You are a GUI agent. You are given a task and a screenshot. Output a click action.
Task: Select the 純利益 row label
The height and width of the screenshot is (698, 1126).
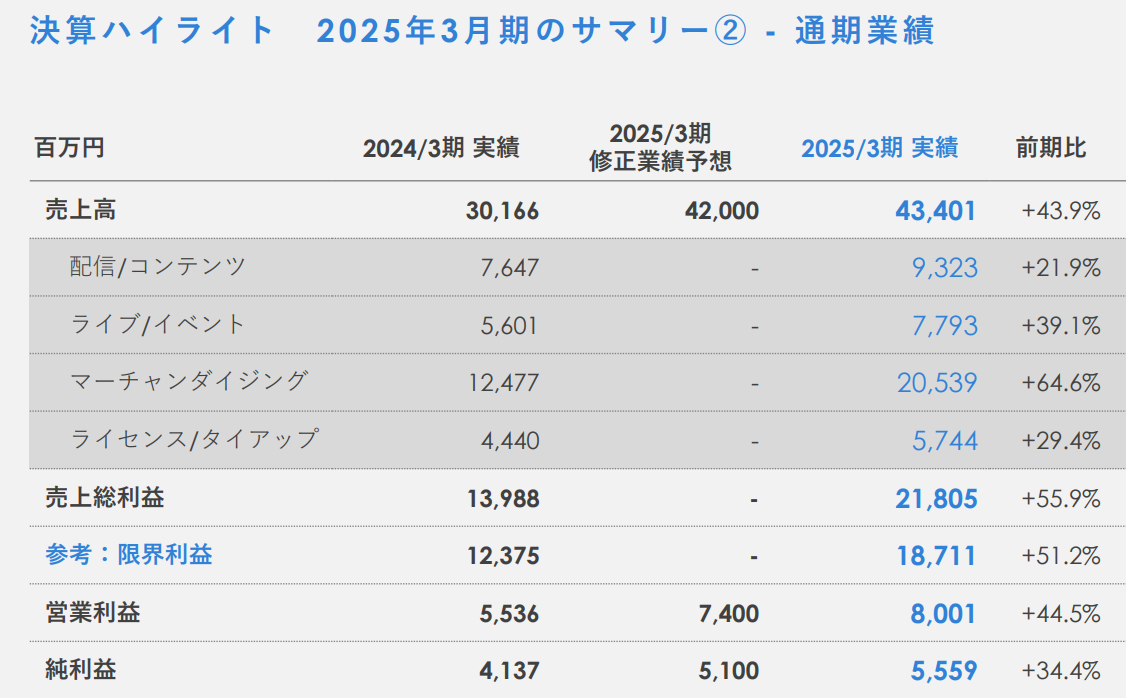click(80, 669)
